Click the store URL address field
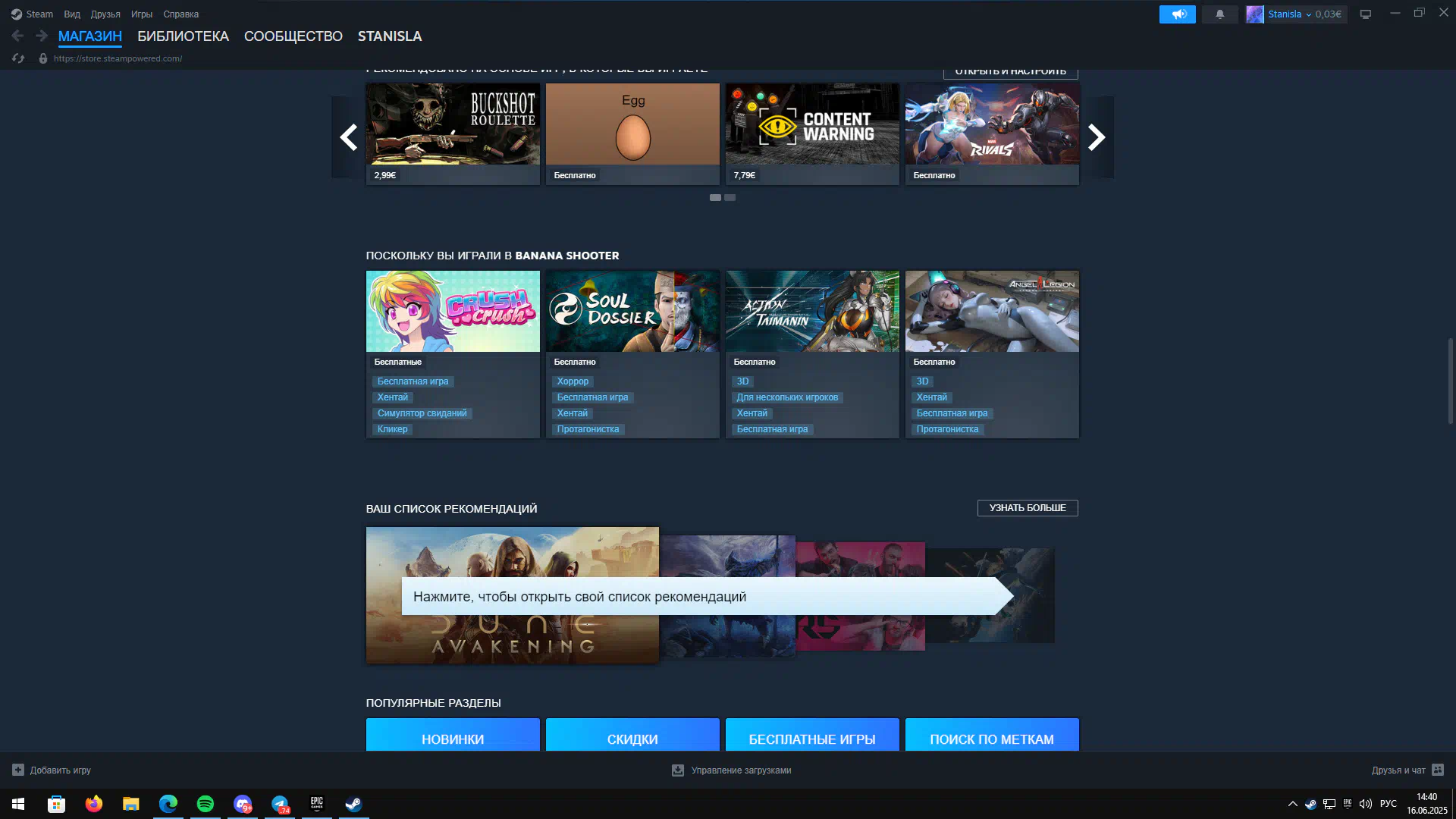Screen dimensions: 1456x819 pos(118,58)
